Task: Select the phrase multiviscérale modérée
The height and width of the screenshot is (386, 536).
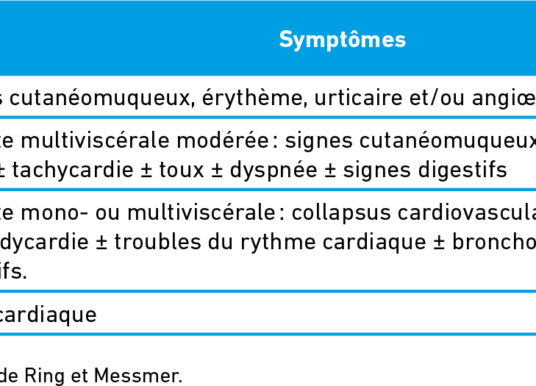Action: click(x=145, y=141)
